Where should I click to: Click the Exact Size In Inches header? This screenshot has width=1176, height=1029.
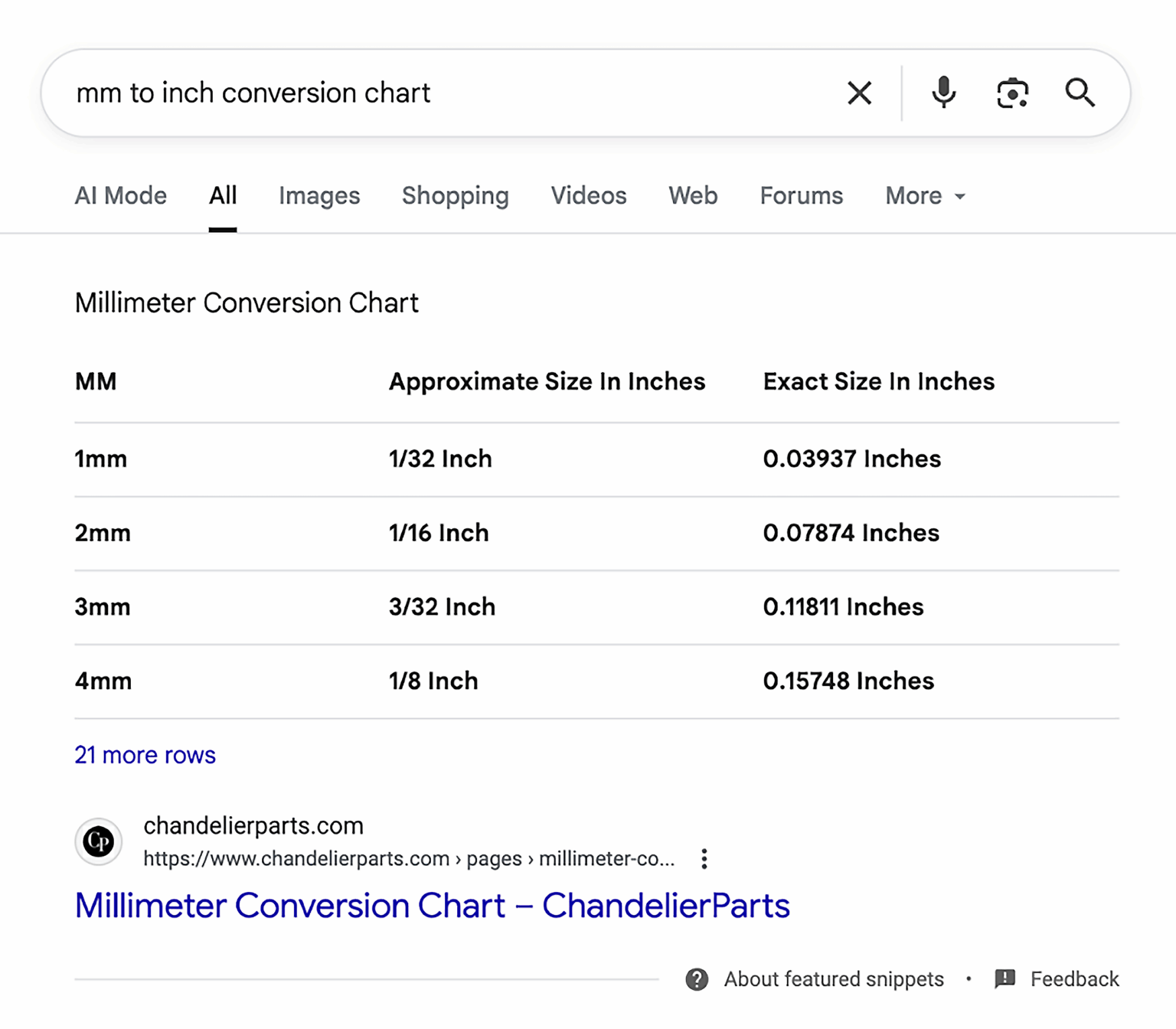879,381
